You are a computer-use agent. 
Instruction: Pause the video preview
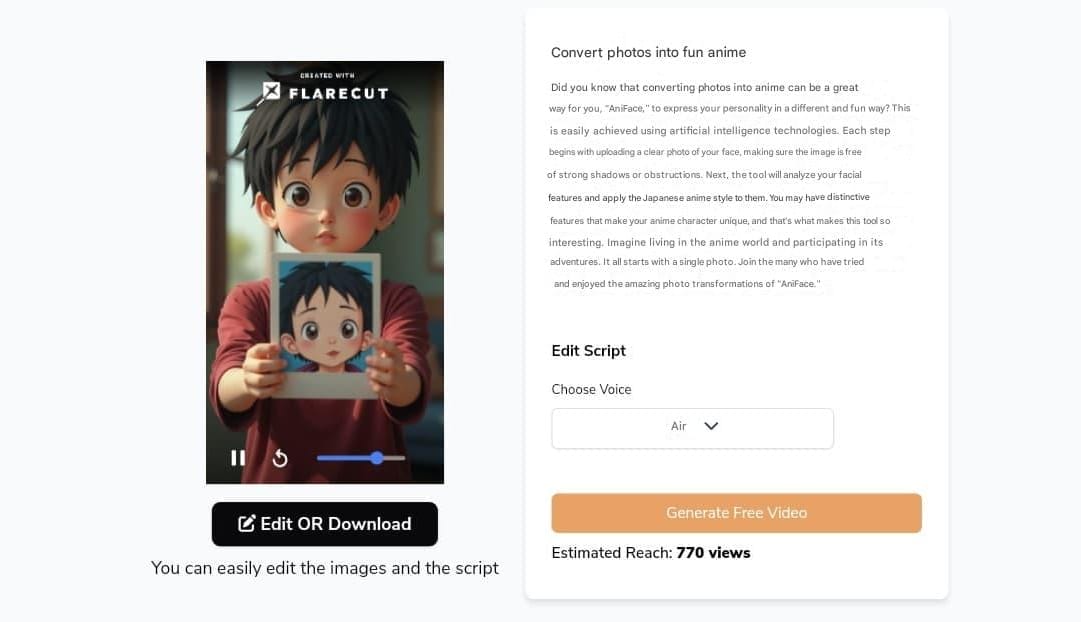coord(238,458)
